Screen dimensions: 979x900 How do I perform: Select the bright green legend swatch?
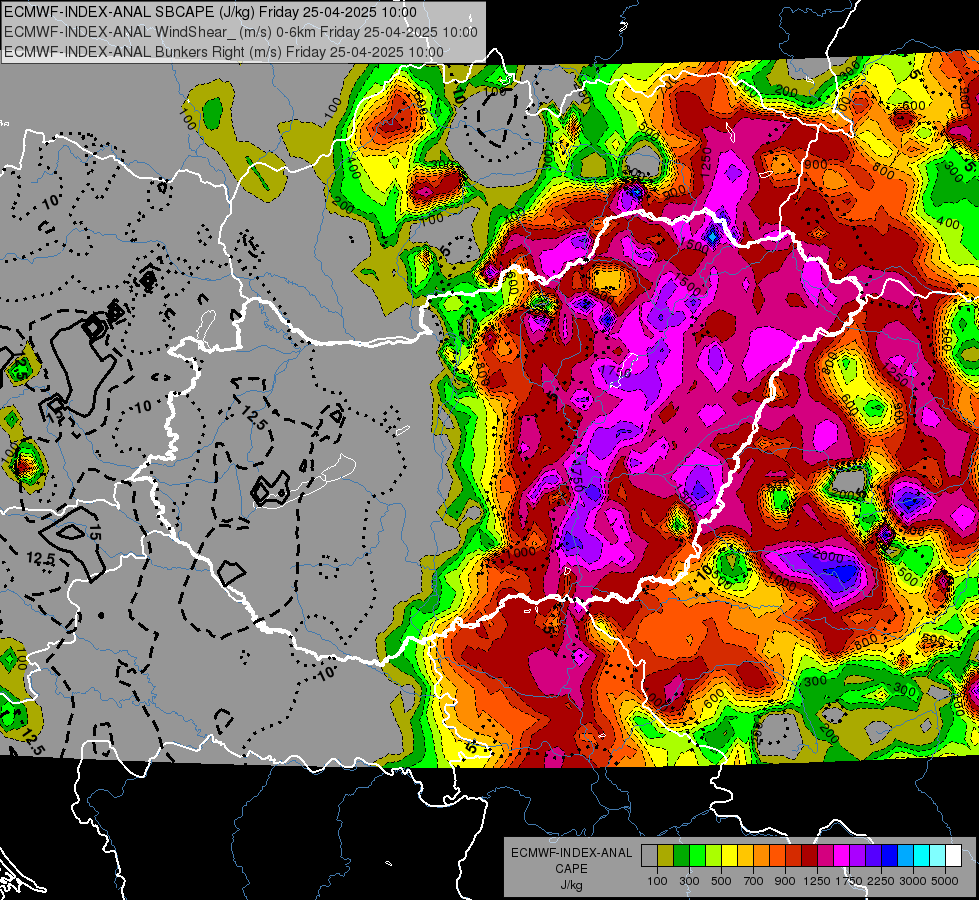pos(697,855)
